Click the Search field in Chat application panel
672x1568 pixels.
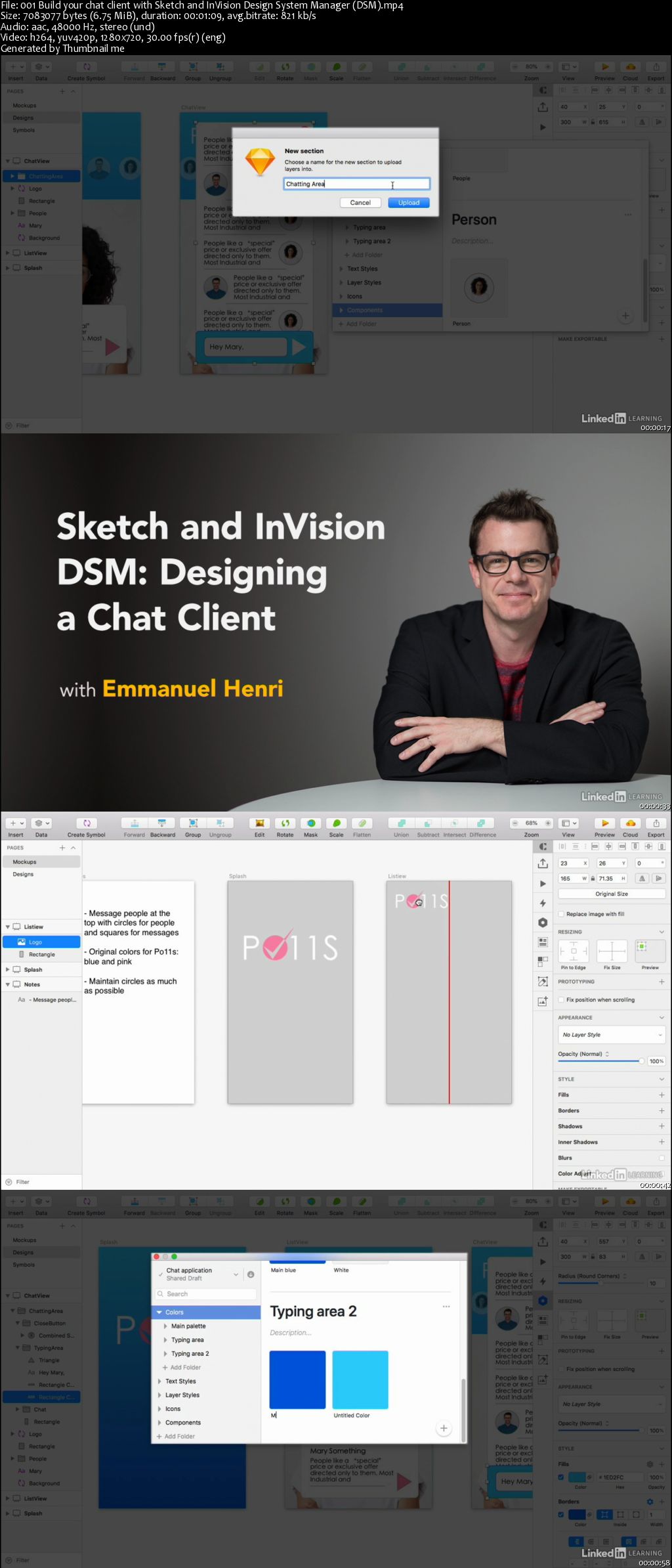(205, 1294)
